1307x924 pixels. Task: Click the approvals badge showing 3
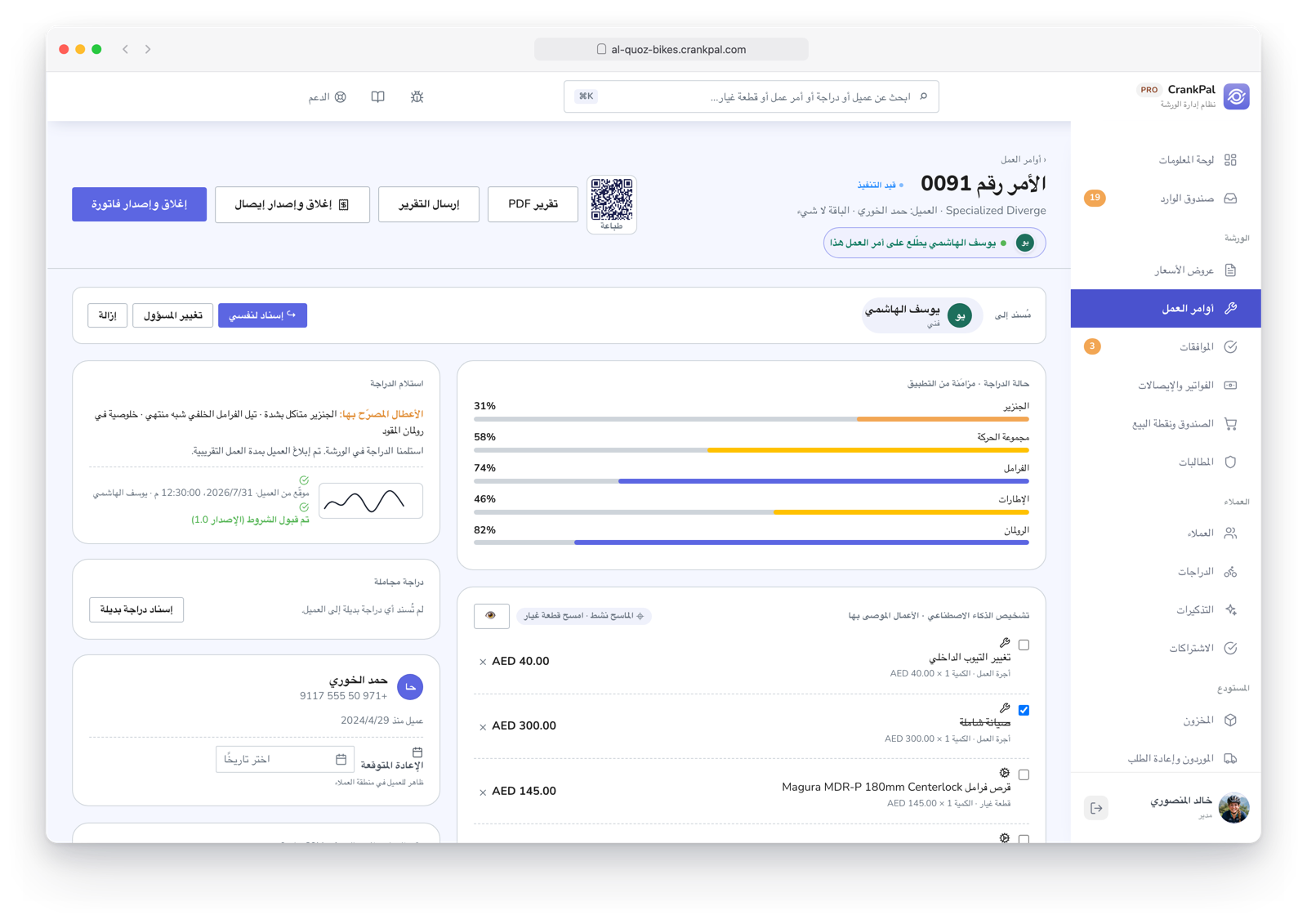1092,346
